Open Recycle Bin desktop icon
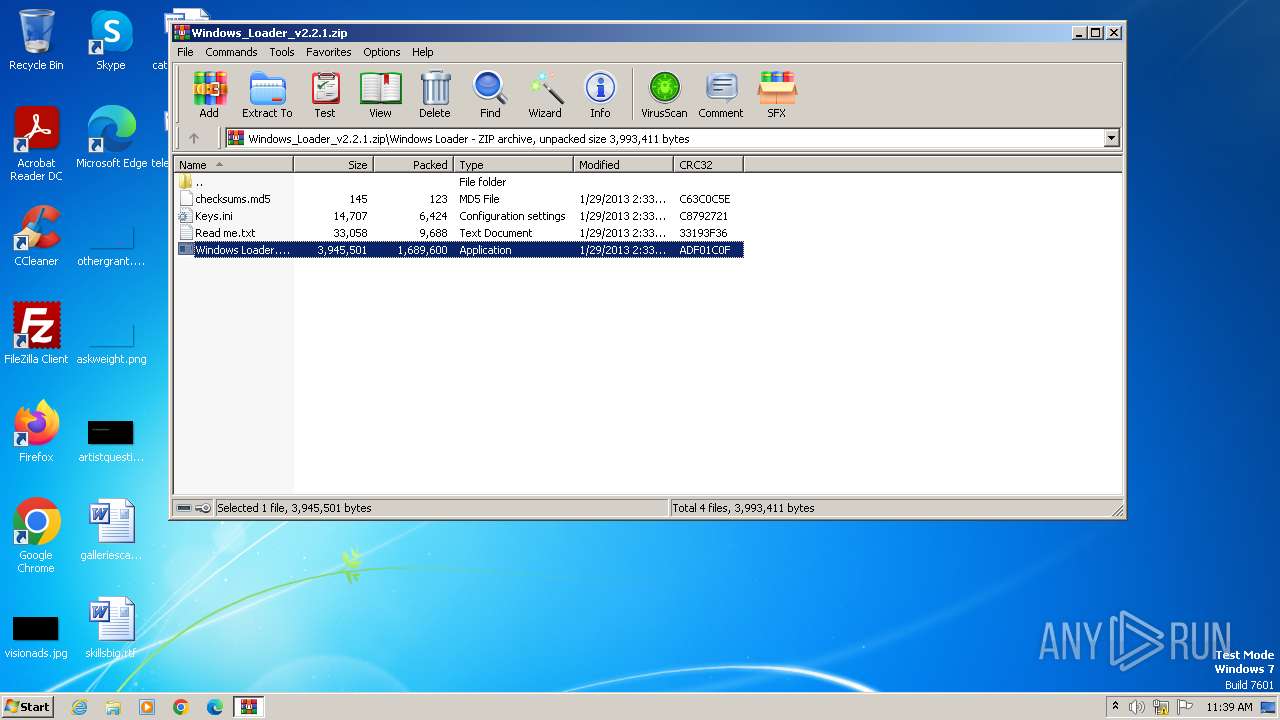 (36, 41)
